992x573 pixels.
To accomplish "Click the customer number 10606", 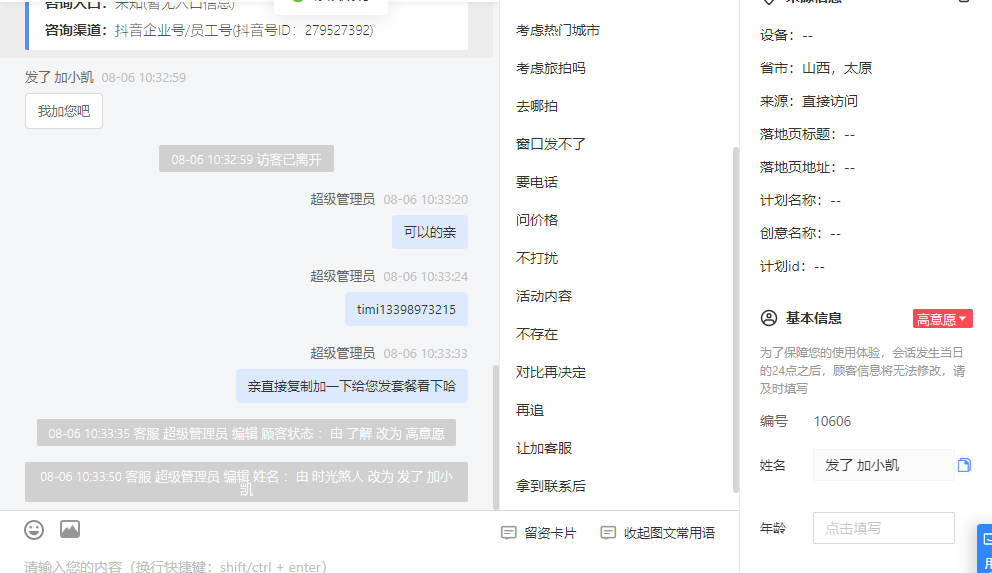I will point(832,421).
